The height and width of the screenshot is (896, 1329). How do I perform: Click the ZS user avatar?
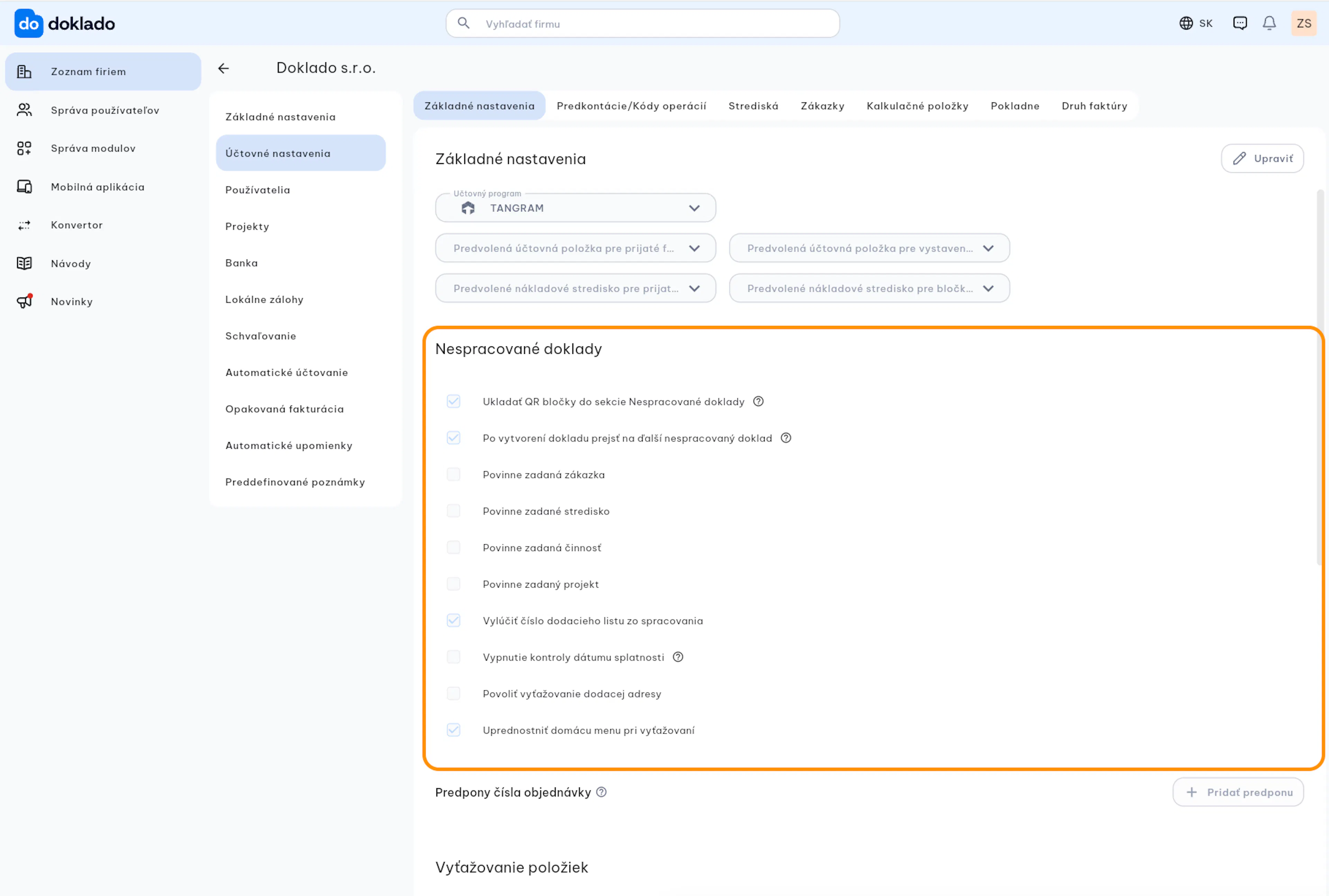[1303, 24]
